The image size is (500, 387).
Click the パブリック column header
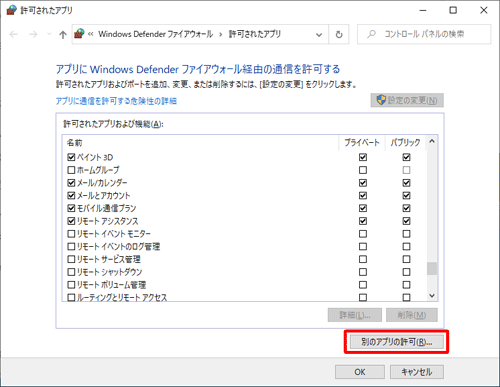click(x=405, y=143)
